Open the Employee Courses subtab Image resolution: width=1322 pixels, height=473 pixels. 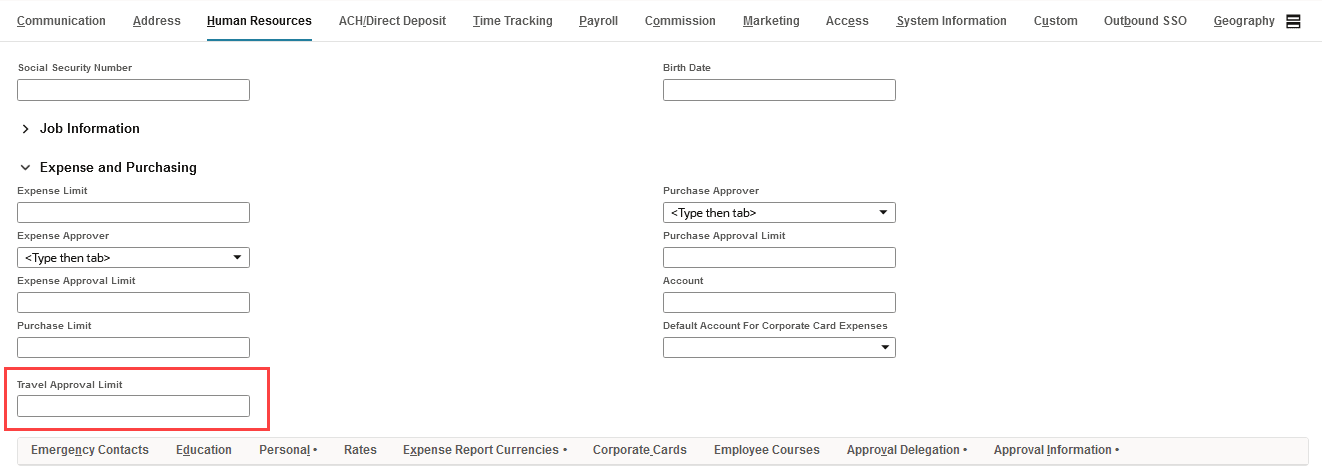(x=766, y=450)
